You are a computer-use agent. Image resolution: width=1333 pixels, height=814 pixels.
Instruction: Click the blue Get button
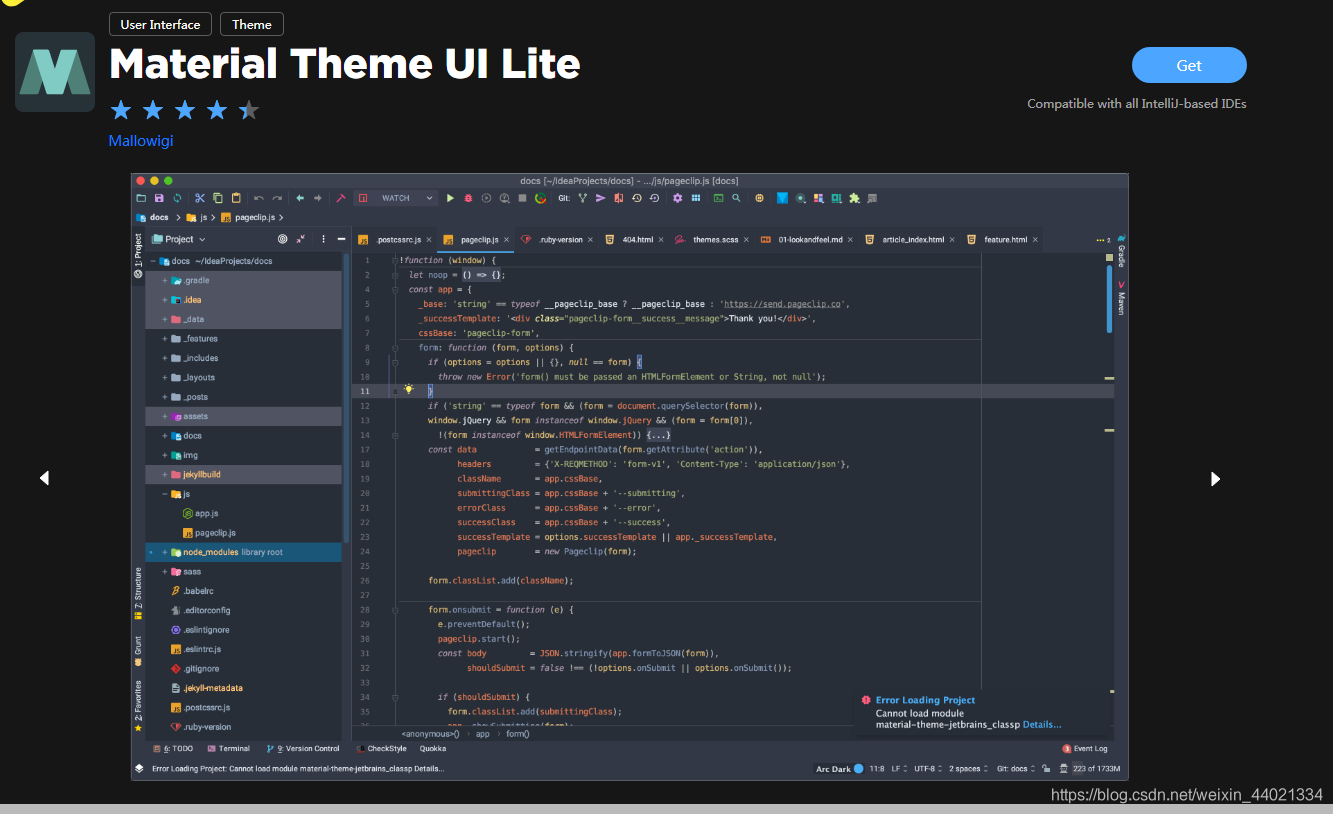(x=1189, y=65)
